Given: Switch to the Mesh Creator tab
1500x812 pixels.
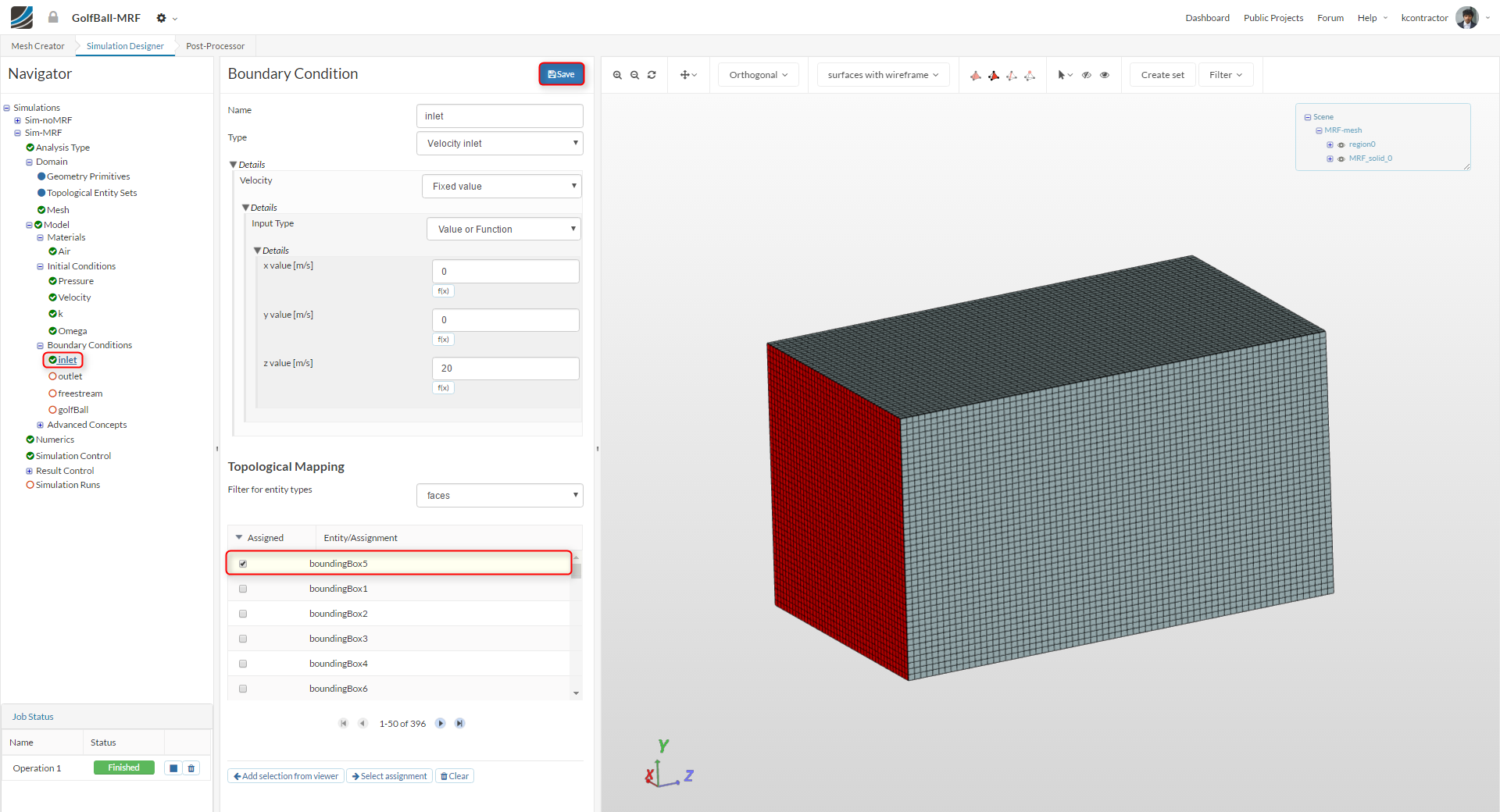Looking at the screenshot, I should pyautogui.click(x=37, y=46).
